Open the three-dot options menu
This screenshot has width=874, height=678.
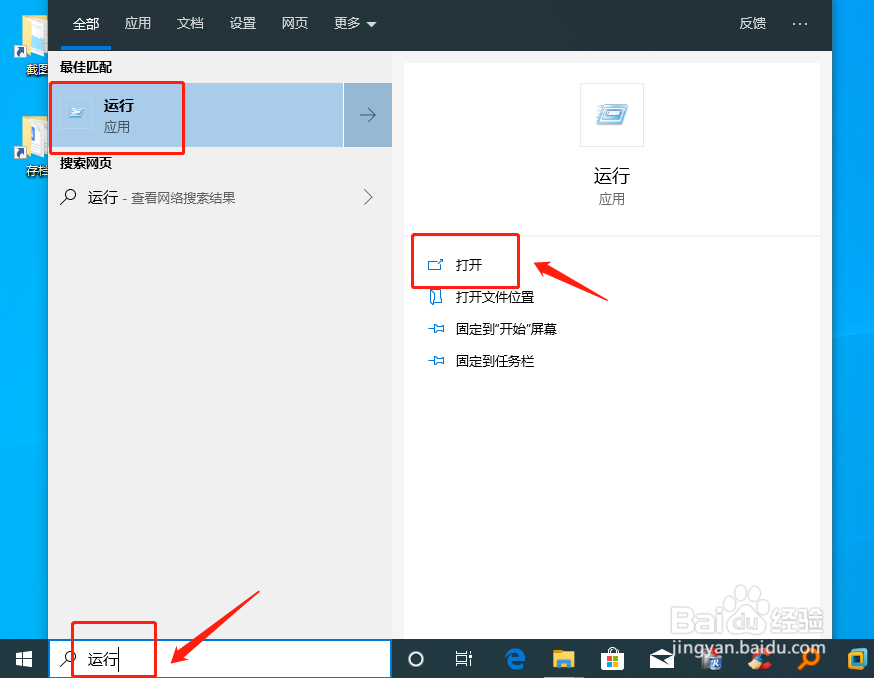(x=800, y=24)
